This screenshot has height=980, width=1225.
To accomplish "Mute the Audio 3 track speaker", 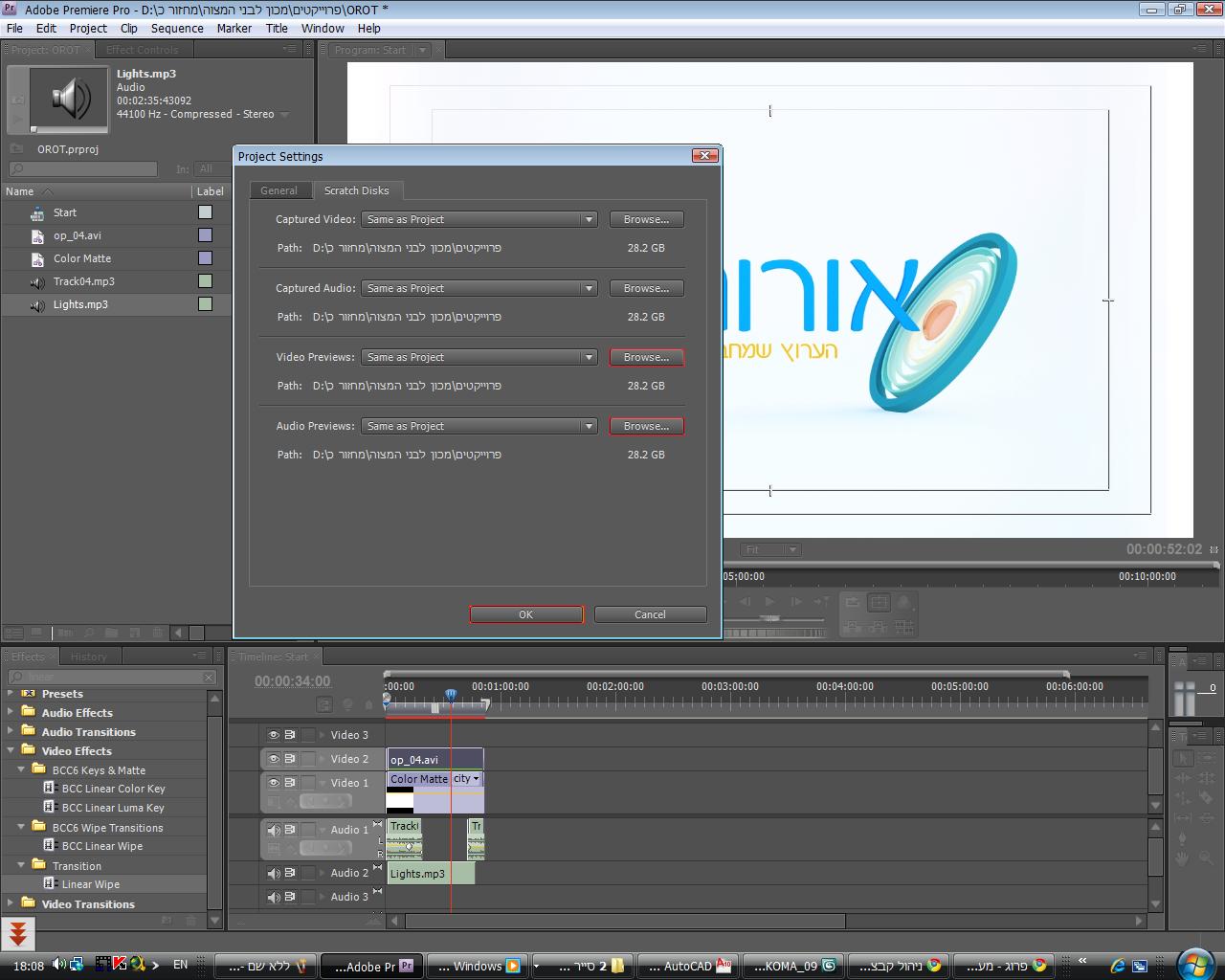I will pos(274,897).
